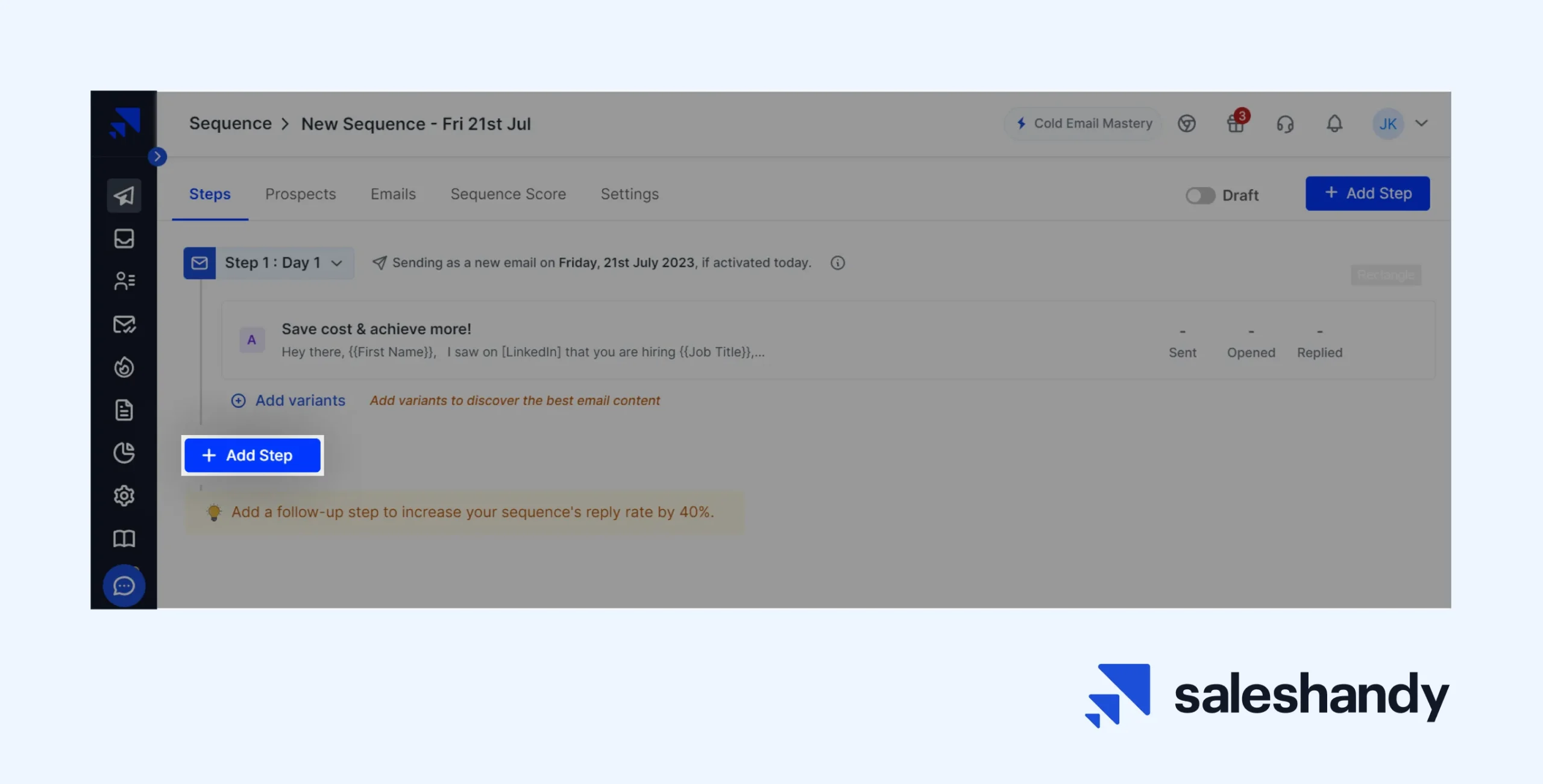This screenshot has width=1543, height=784.
Task: Click the lightbulb icon in tip banner
Action: point(214,512)
